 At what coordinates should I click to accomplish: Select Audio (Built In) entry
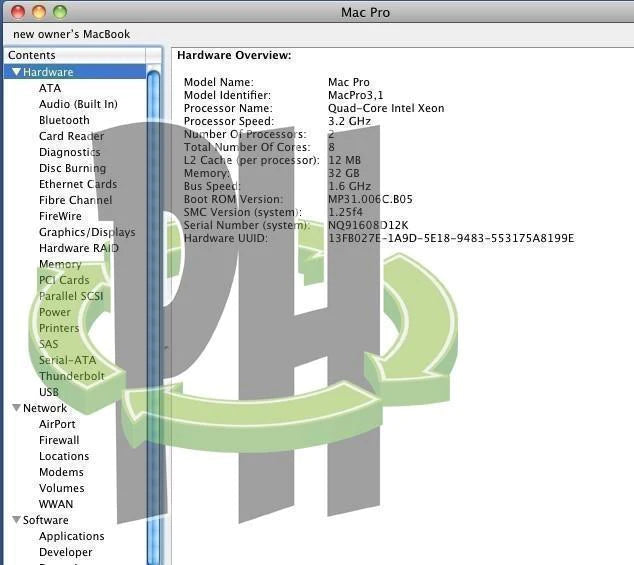click(x=78, y=104)
